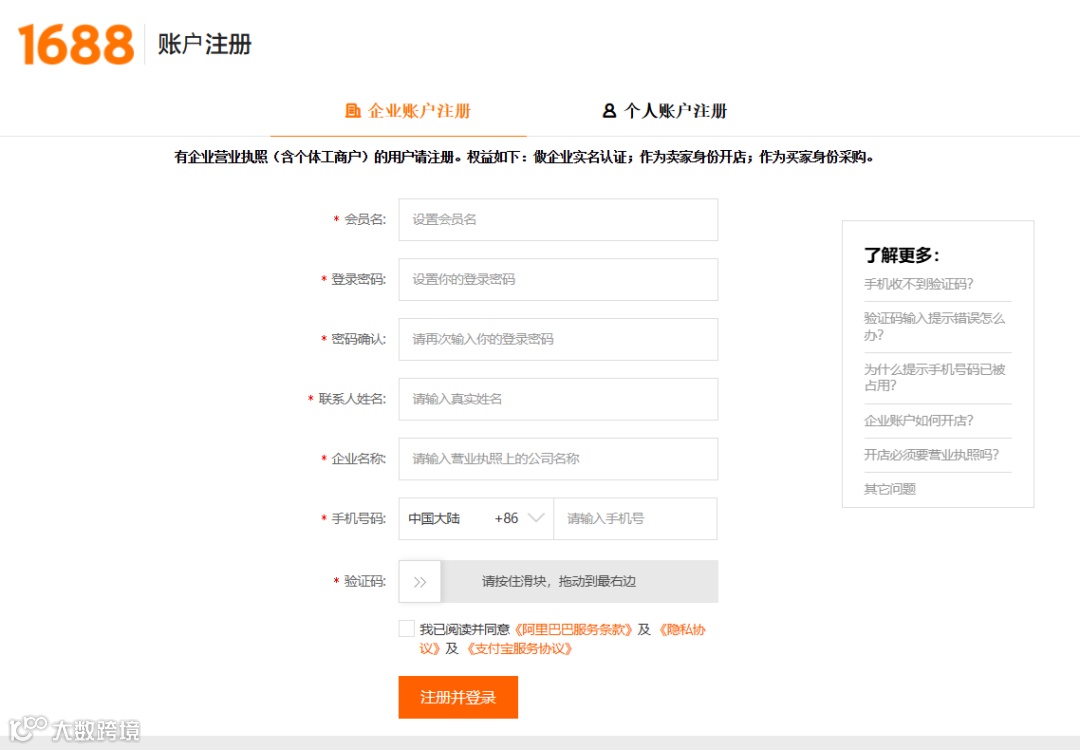Open the 中国大陆 +86 country code dropdown
Image resolution: width=1080 pixels, height=750 pixels.
476,519
